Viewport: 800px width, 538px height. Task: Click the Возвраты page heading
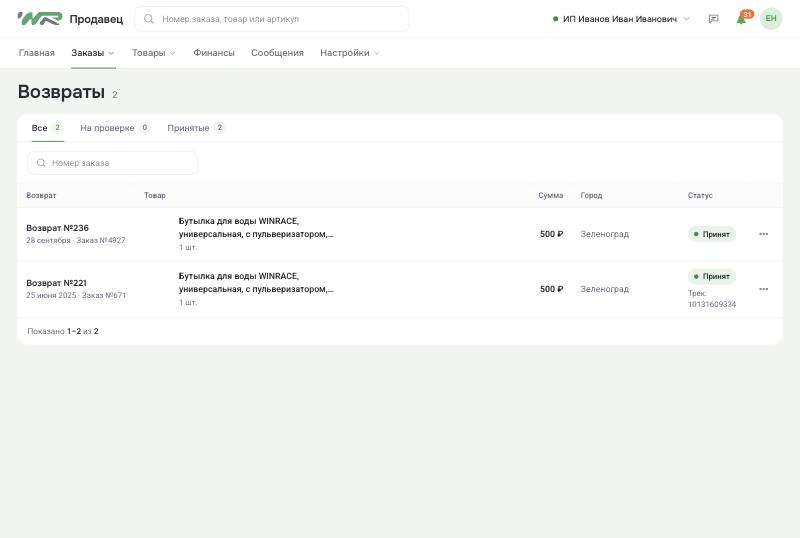click(x=61, y=92)
